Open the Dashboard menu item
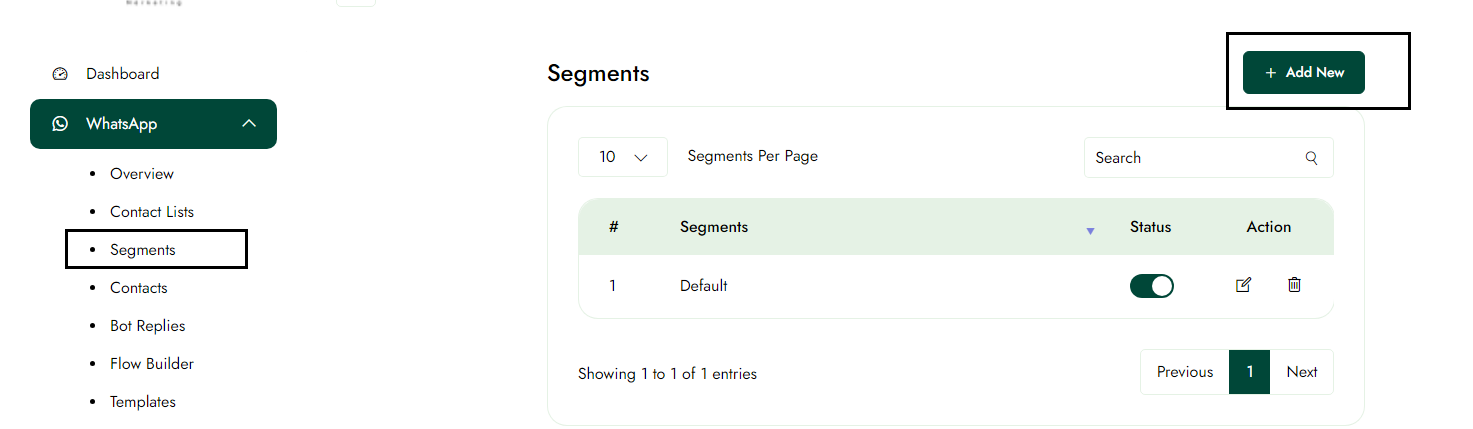Screen dimensions: 1473x429 pos(122,74)
